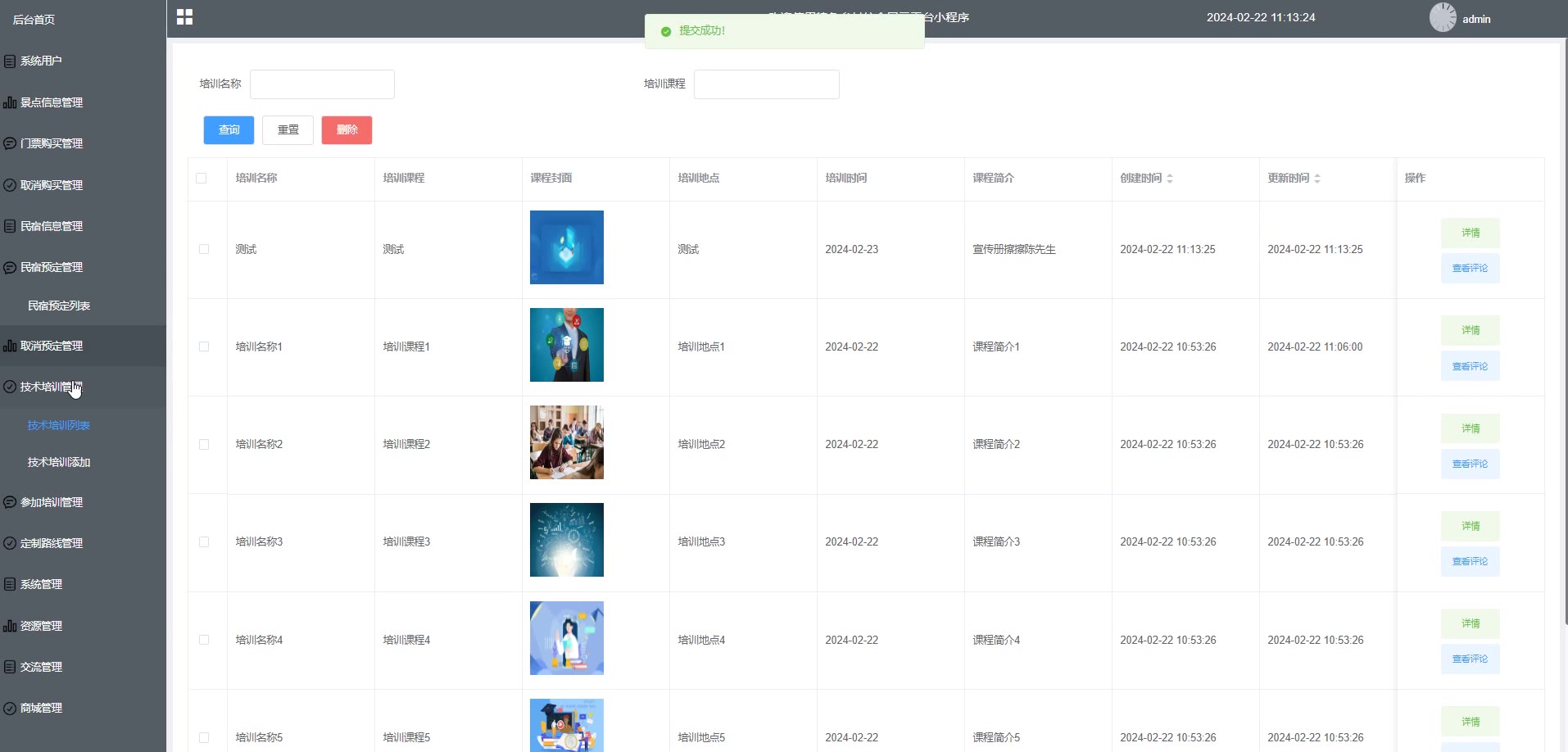Open 详情 for the 测试 row
This screenshot has width=1568, height=752.
1471,233
